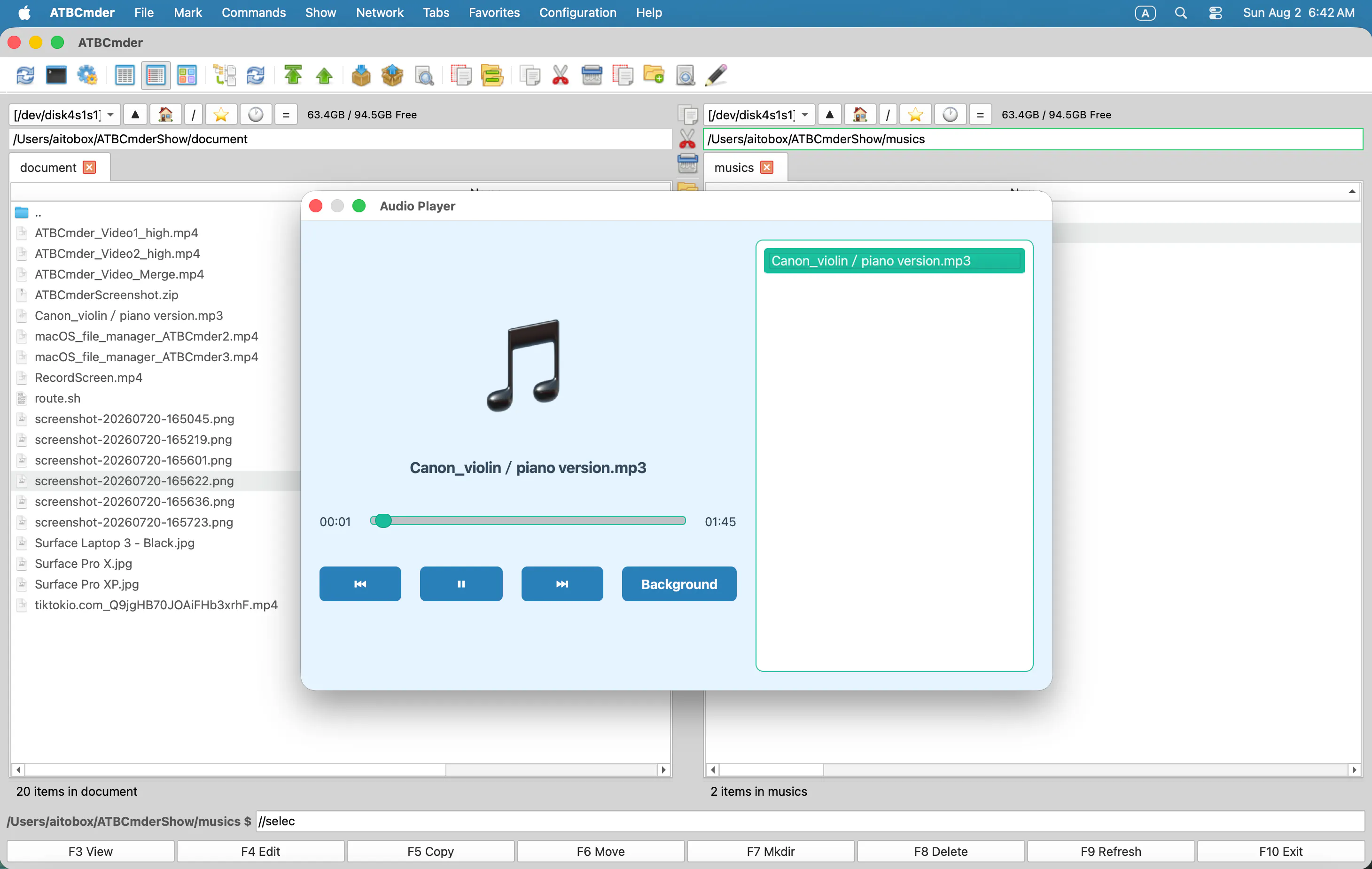Open the Configuration menu
Screen dimensions: 1372x869
coord(578,13)
